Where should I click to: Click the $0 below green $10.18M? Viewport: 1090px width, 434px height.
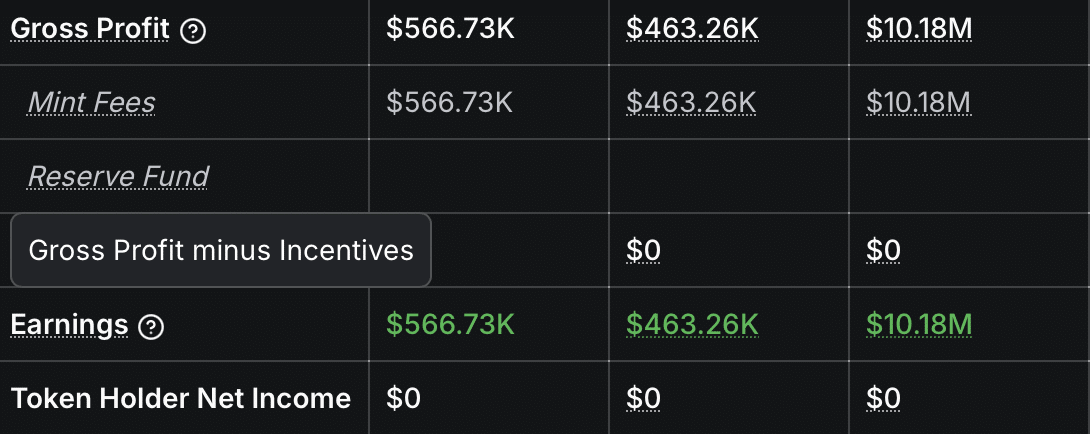(x=883, y=399)
